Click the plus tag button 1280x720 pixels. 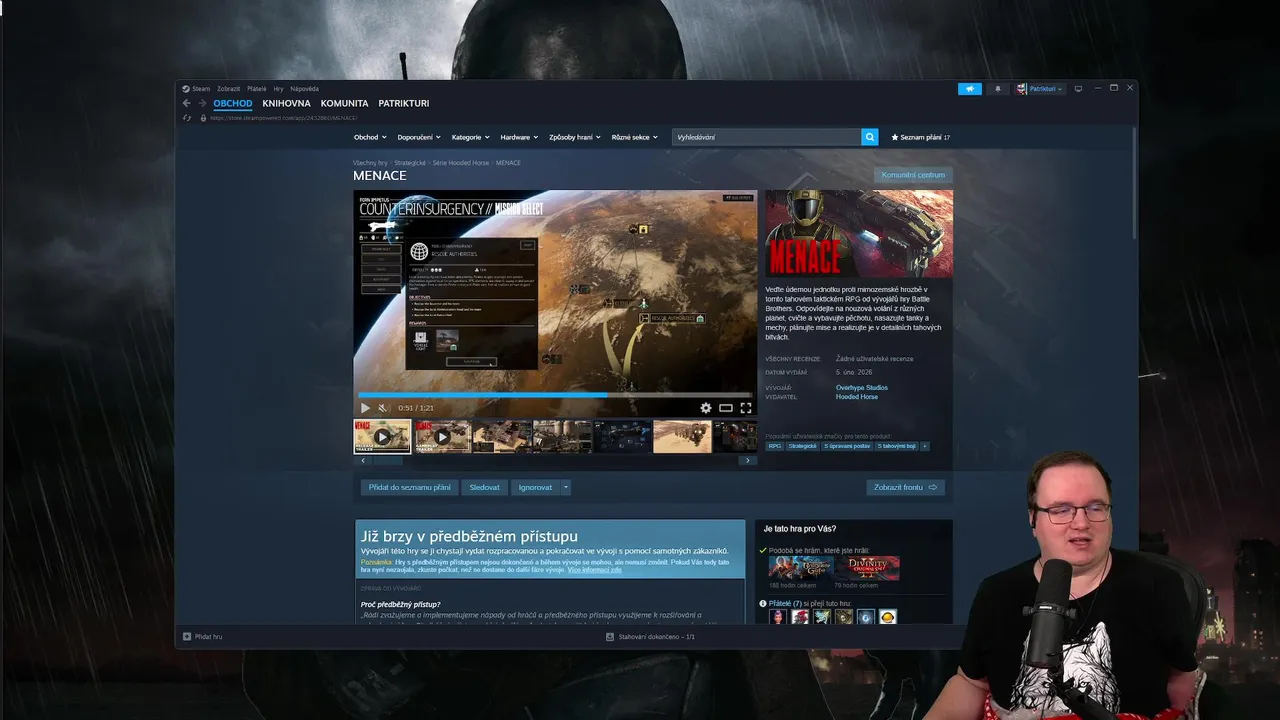pos(925,446)
